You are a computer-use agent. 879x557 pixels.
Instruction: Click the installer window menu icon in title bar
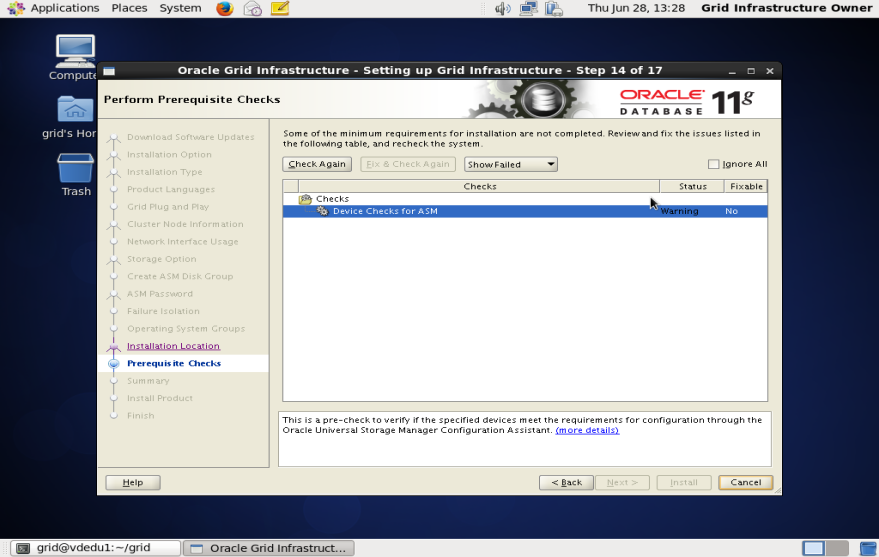pyautogui.click(x=109, y=71)
